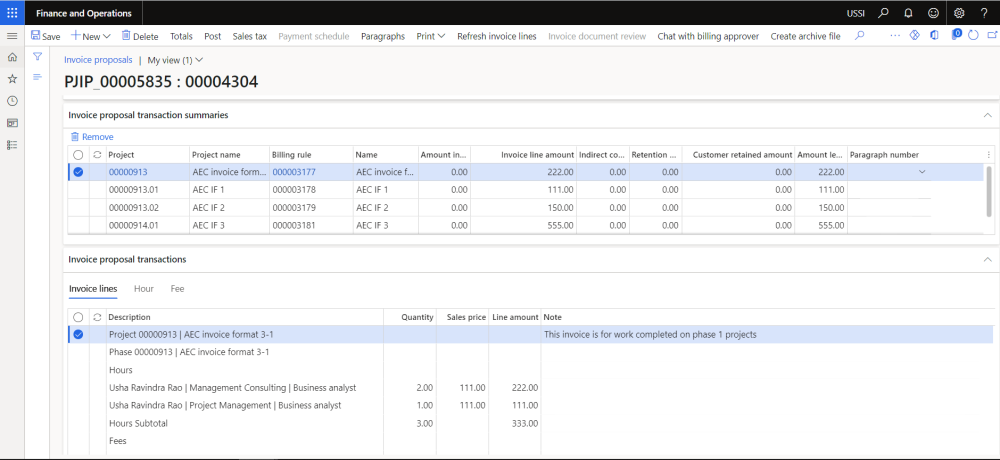Click the notifications bell icon

(x=907, y=13)
